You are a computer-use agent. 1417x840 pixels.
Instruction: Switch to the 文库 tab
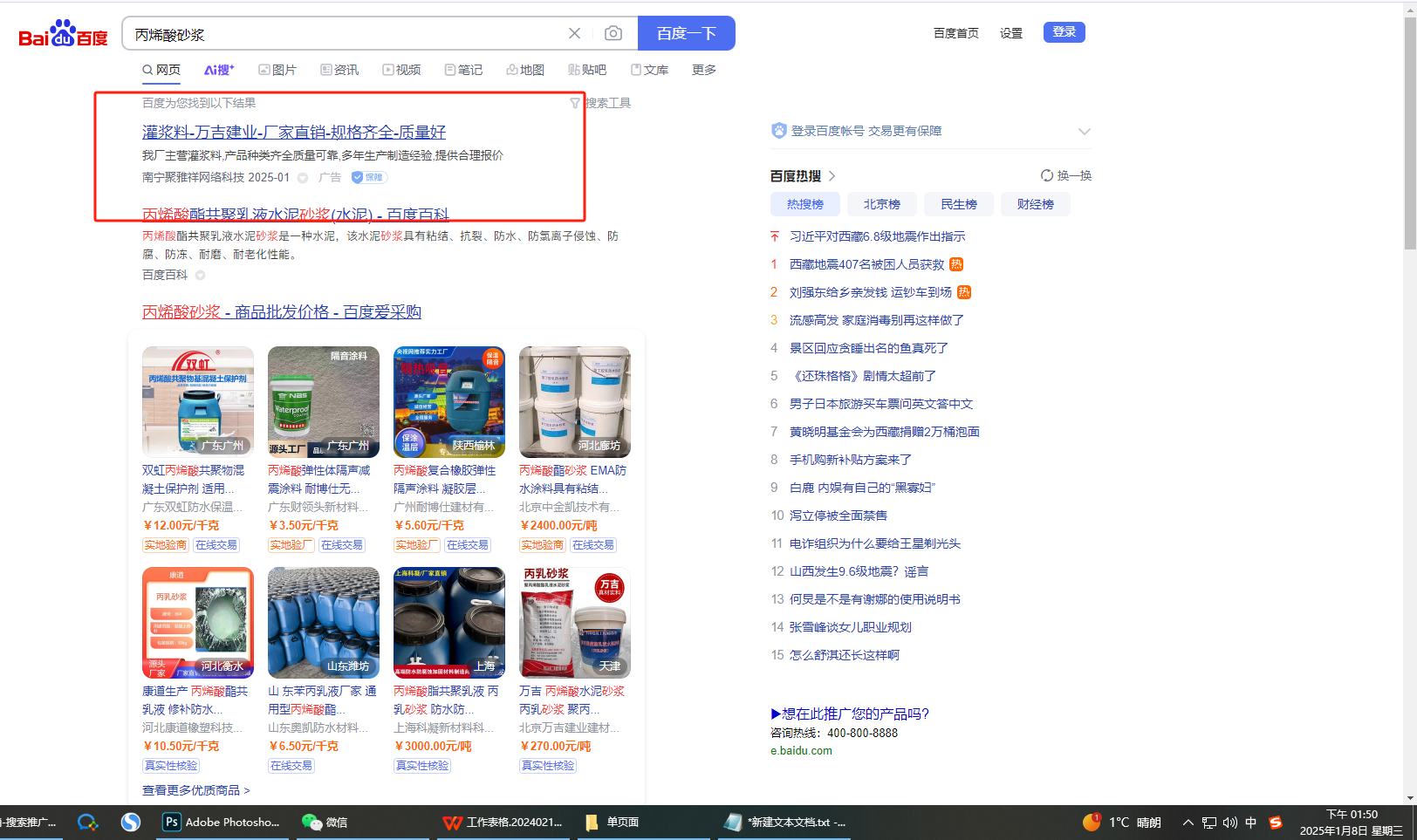[649, 70]
